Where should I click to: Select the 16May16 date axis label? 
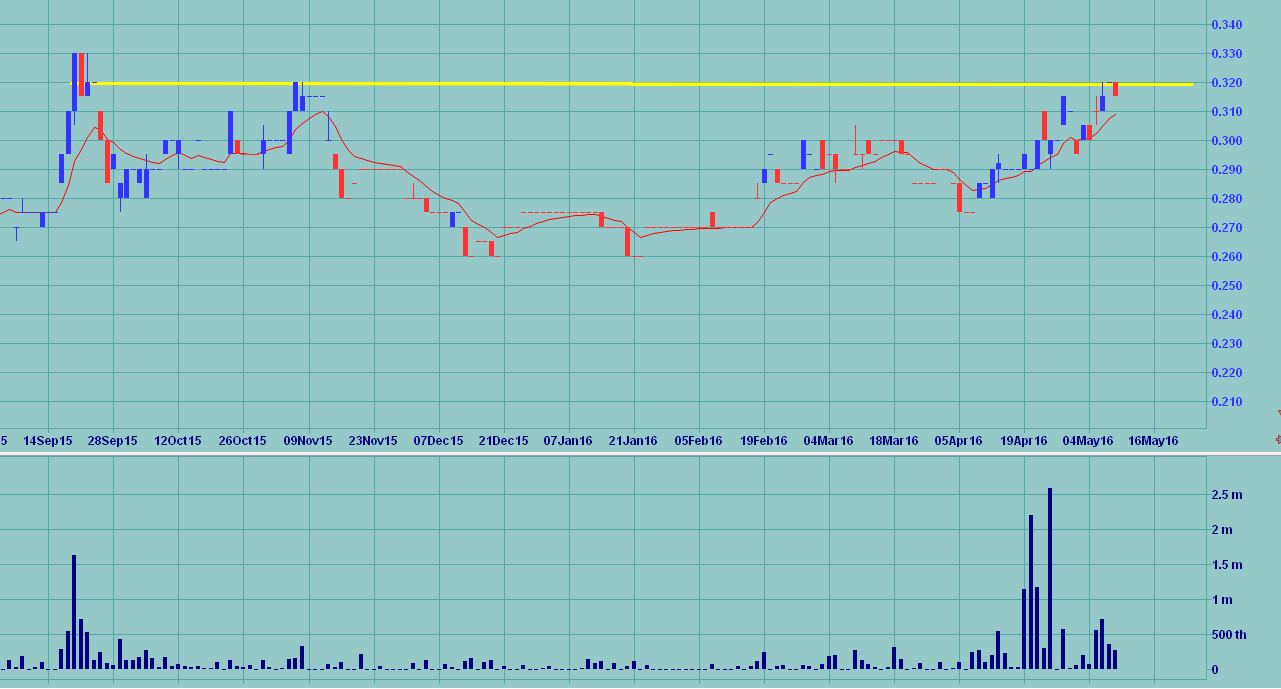pyautogui.click(x=1154, y=441)
